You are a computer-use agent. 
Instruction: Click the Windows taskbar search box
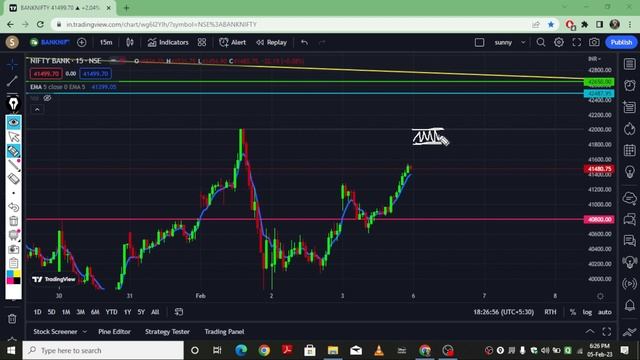(103, 350)
